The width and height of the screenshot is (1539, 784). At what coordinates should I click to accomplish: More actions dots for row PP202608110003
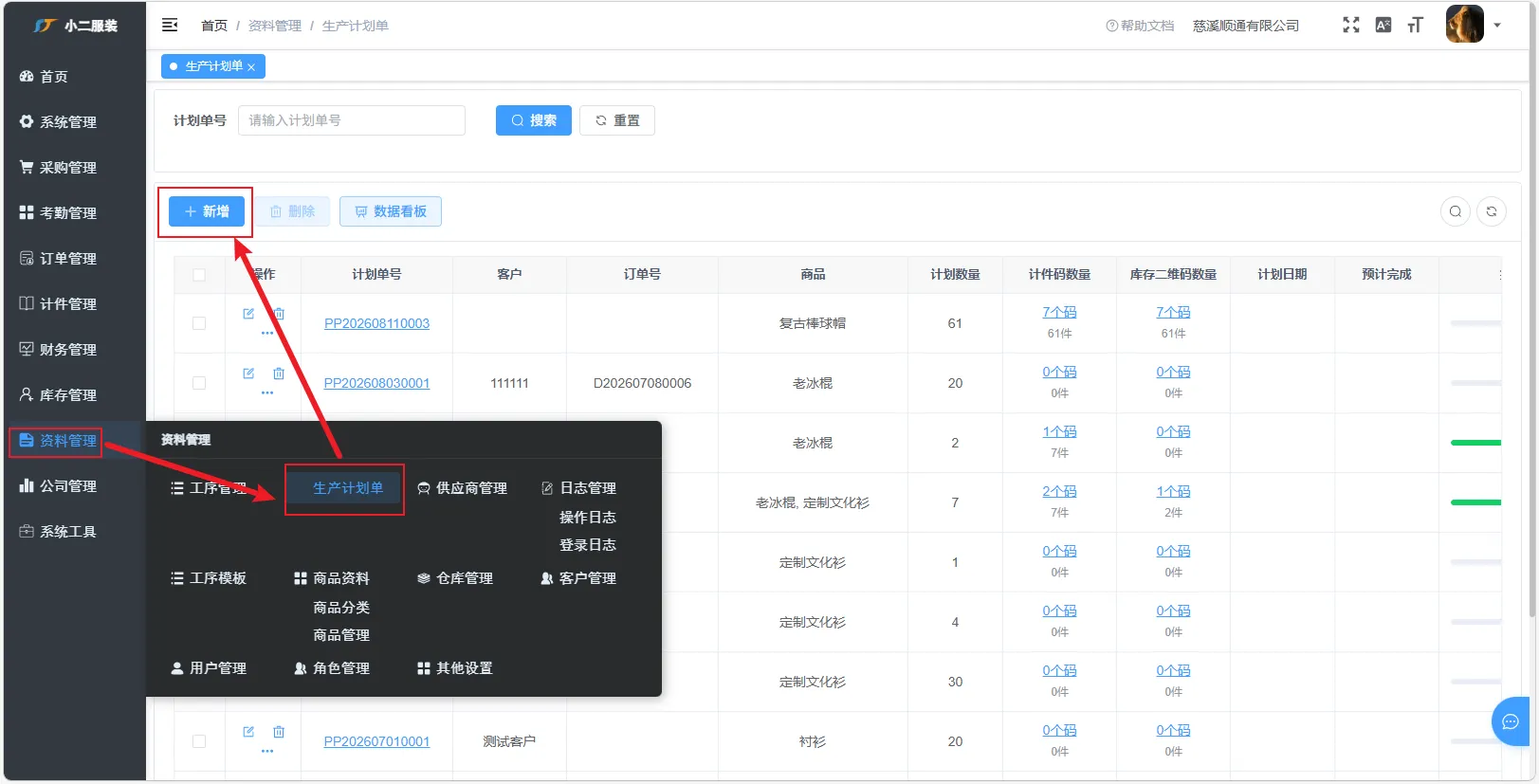point(267,334)
